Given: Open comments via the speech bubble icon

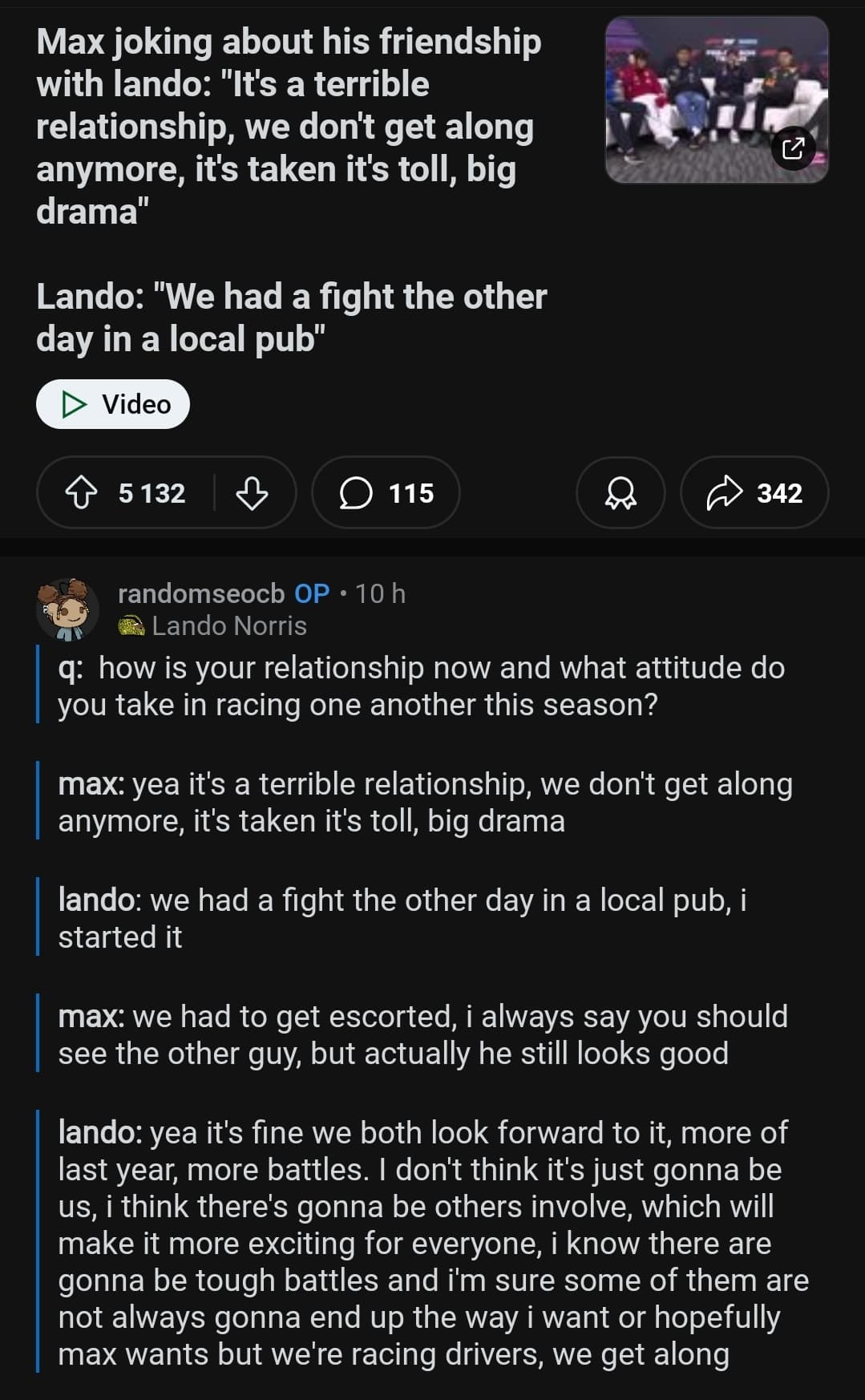Looking at the screenshot, I should tap(356, 492).
